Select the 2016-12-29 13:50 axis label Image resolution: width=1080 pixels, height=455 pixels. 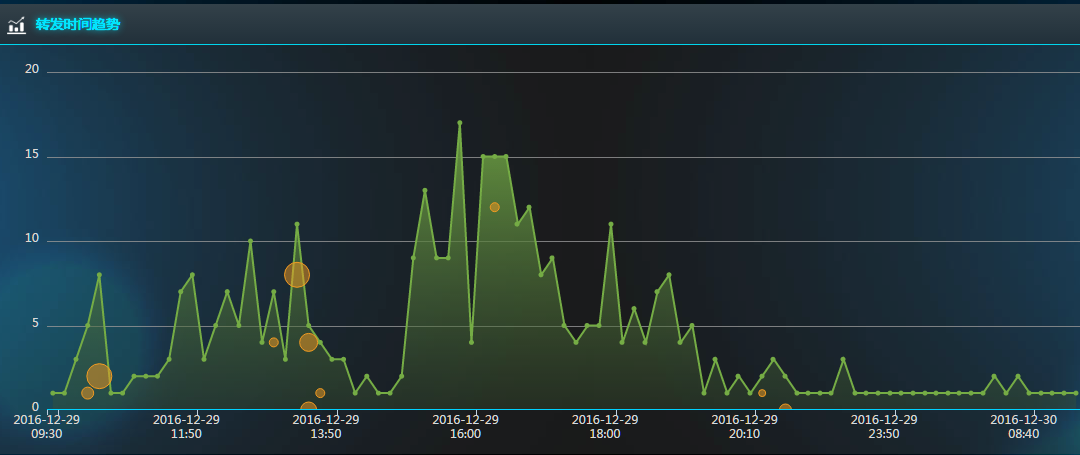tap(326, 427)
